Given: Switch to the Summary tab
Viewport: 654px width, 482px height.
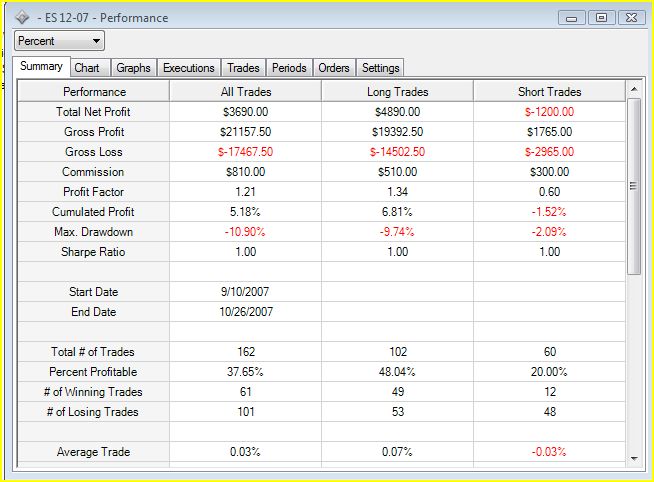Looking at the screenshot, I should tap(41, 66).
